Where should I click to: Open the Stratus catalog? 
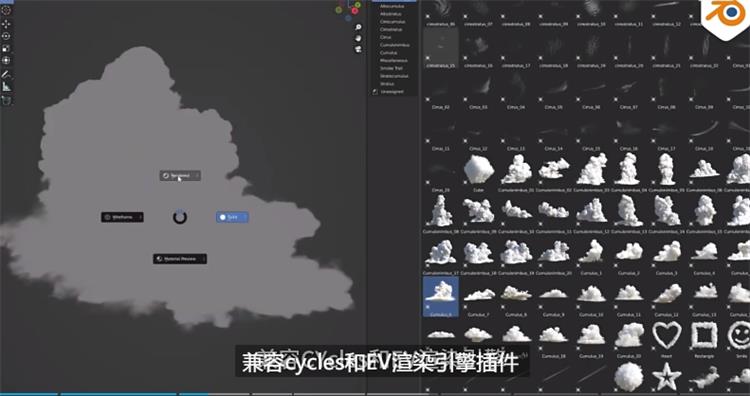tap(387, 84)
